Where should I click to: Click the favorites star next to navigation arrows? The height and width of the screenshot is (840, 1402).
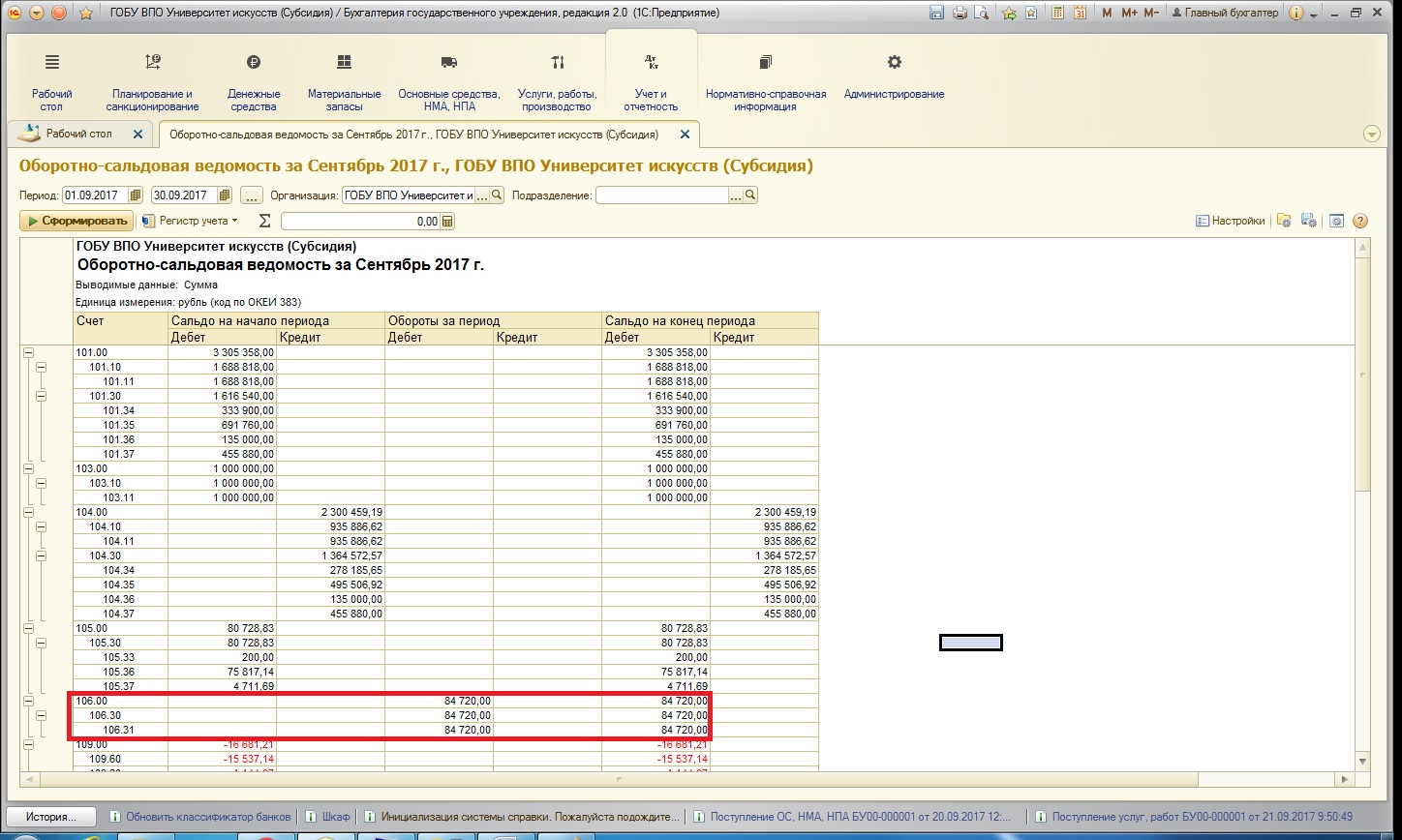pos(85,13)
